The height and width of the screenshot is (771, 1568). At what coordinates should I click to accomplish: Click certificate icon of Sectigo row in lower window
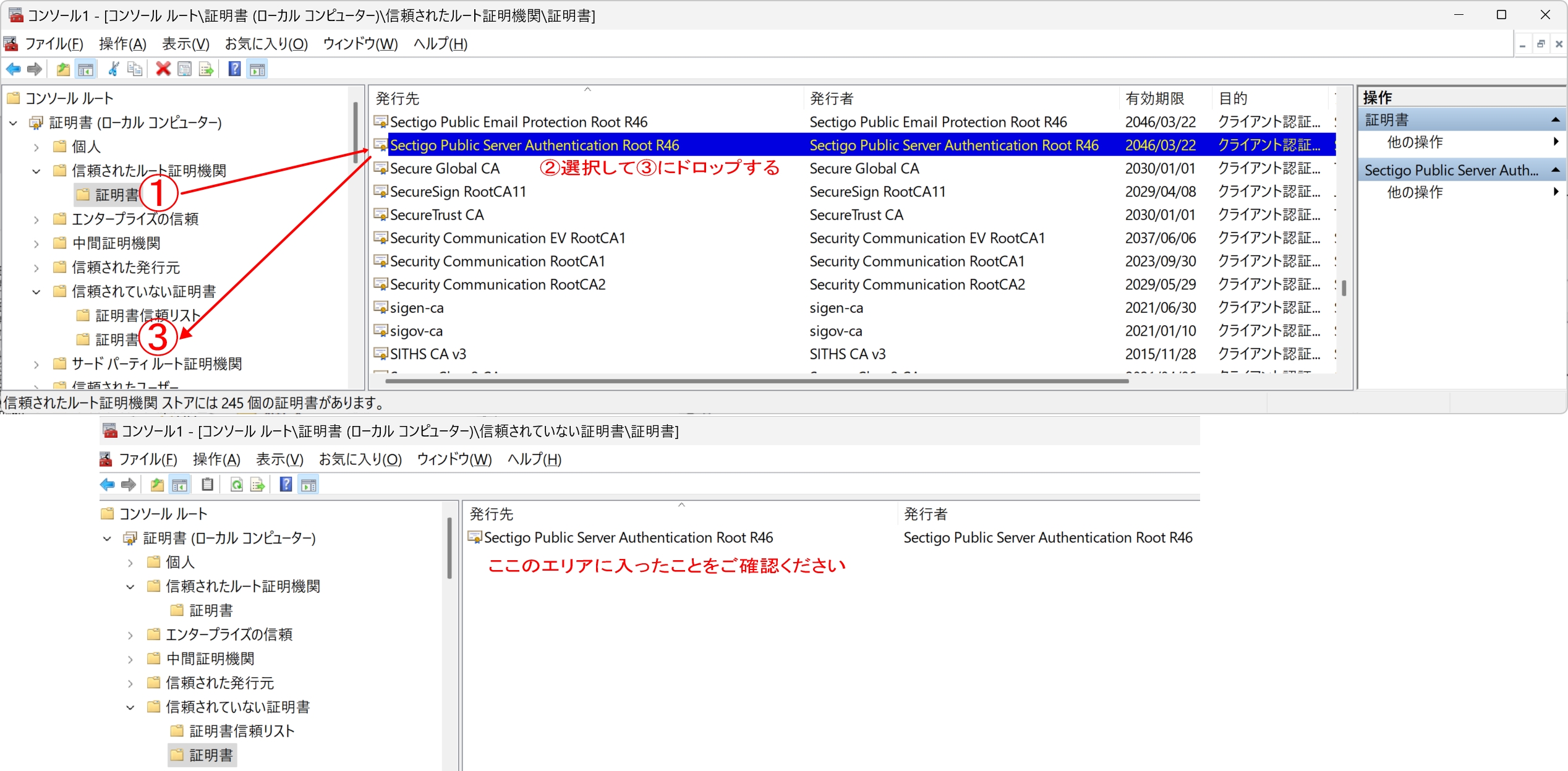[x=475, y=537]
